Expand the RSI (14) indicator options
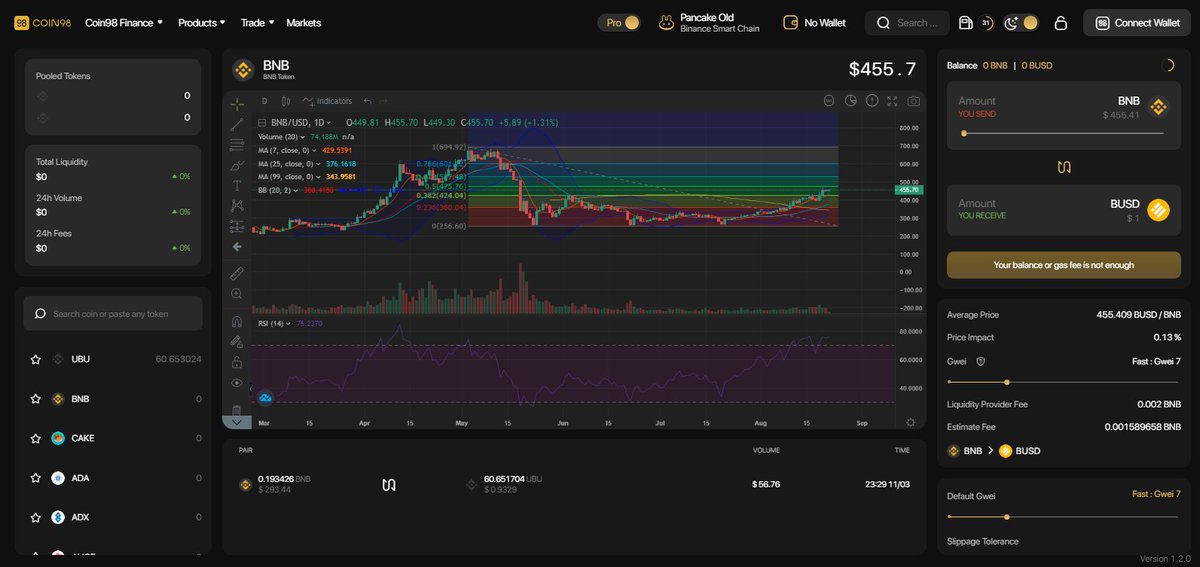The width and height of the screenshot is (1200, 567). point(289,323)
